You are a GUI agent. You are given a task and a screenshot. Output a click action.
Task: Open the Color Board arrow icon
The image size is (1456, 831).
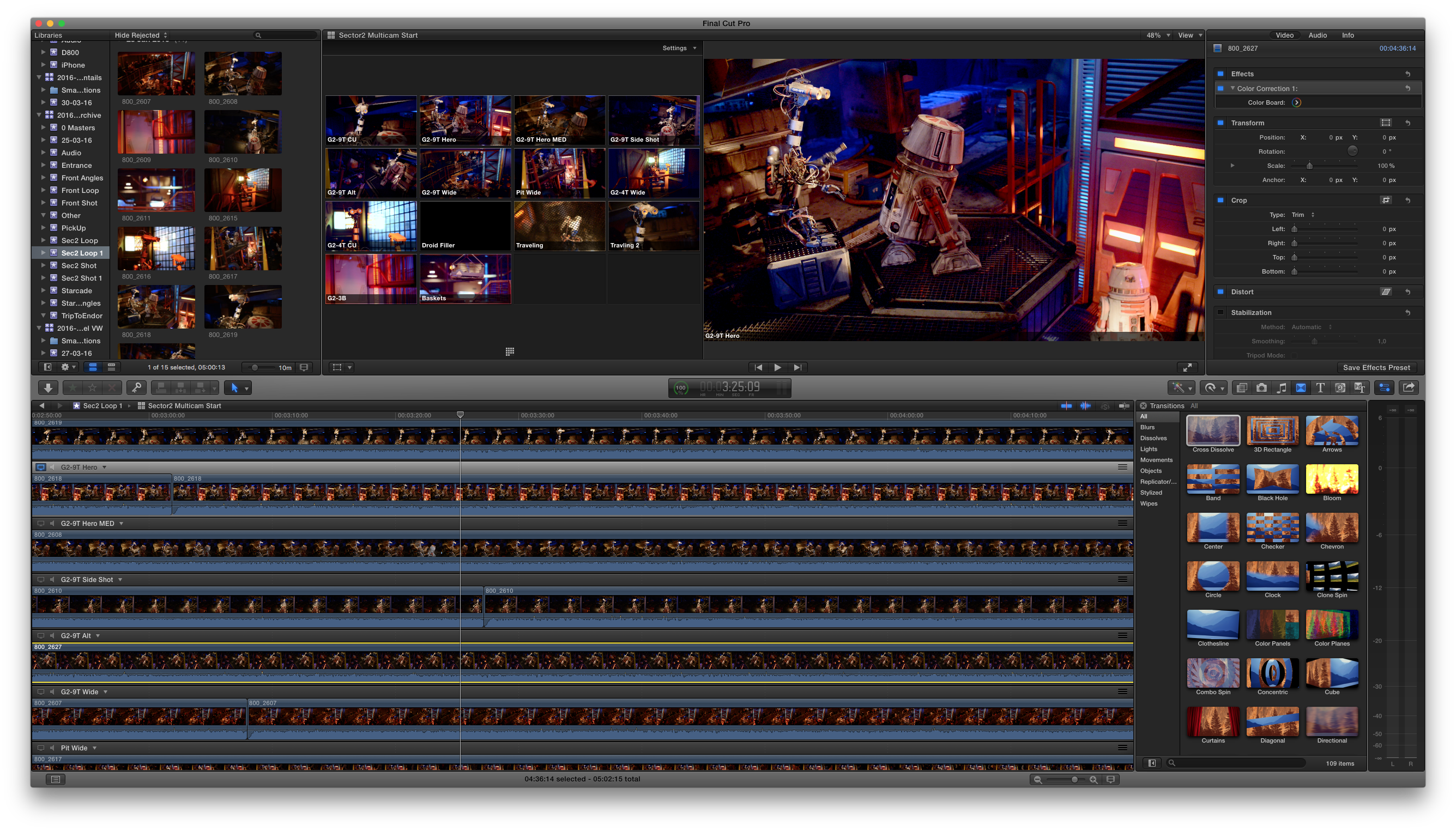click(1297, 103)
